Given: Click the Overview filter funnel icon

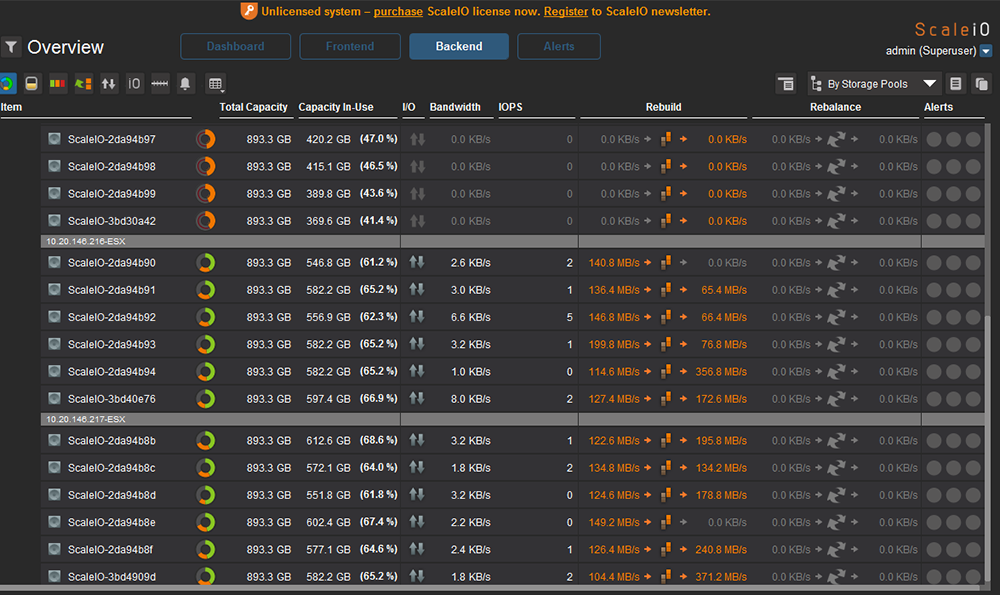Looking at the screenshot, I should [11, 47].
